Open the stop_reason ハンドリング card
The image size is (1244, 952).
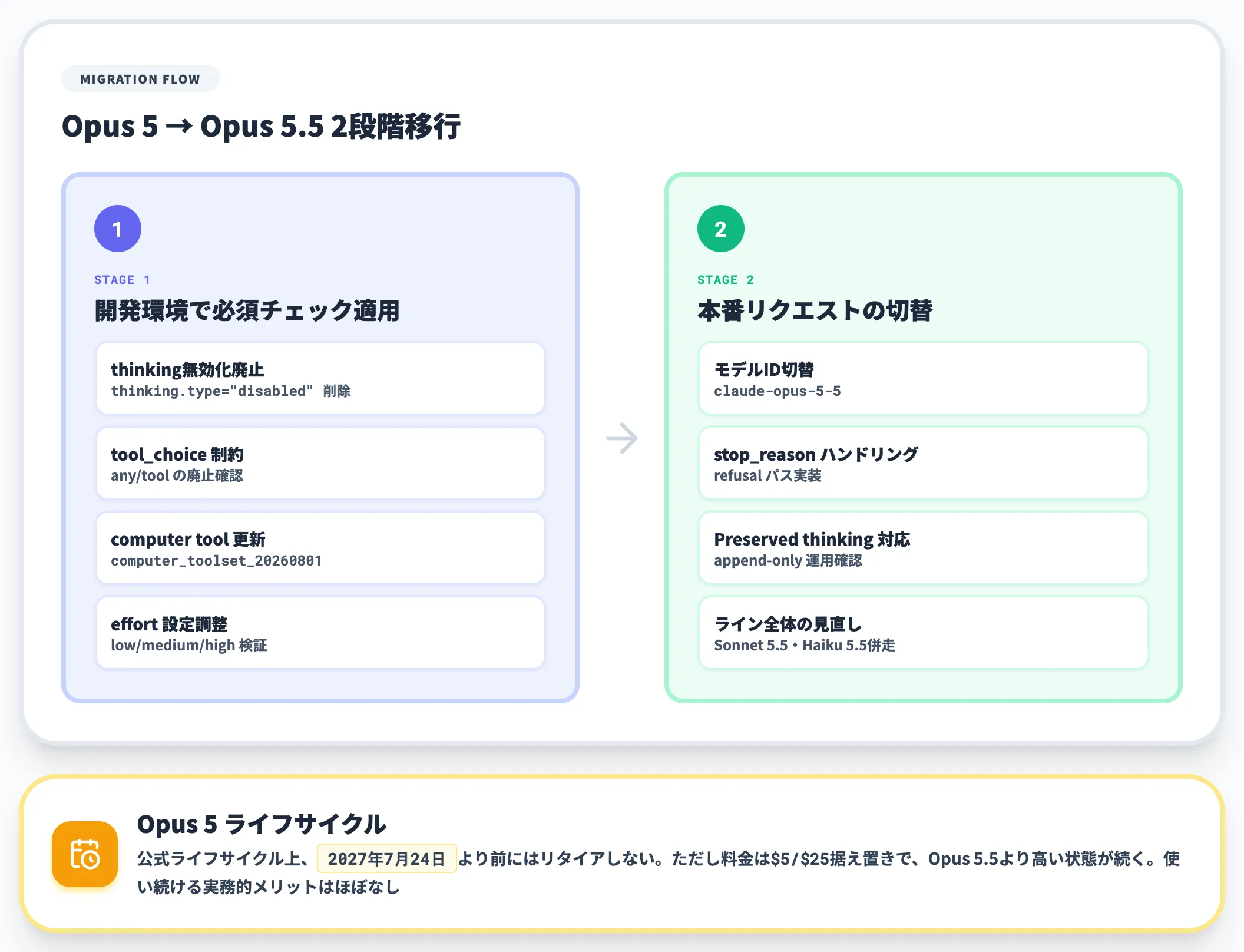924,463
